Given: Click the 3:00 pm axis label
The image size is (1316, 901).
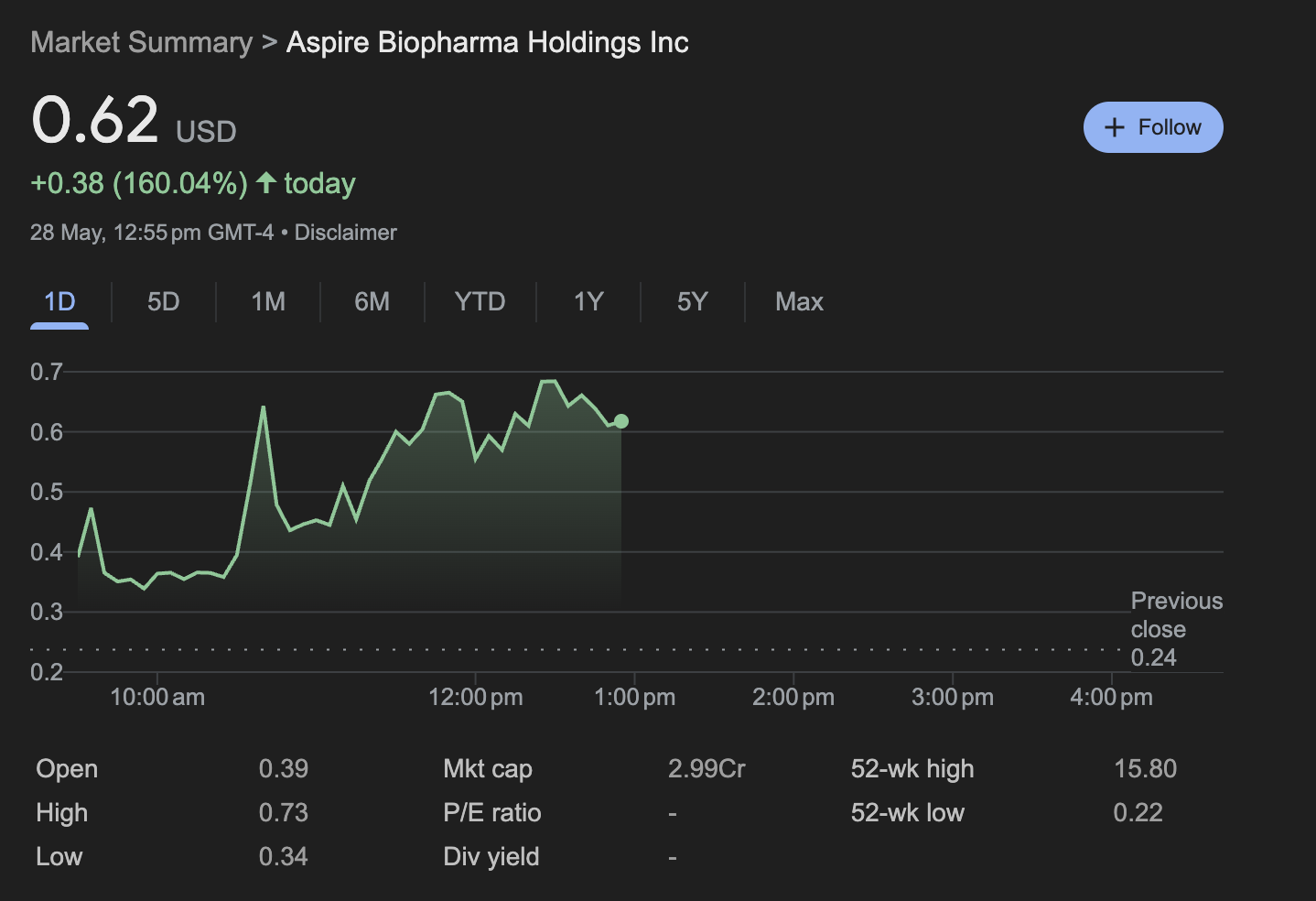Looking at the screenshot, I should coord(953,697).
